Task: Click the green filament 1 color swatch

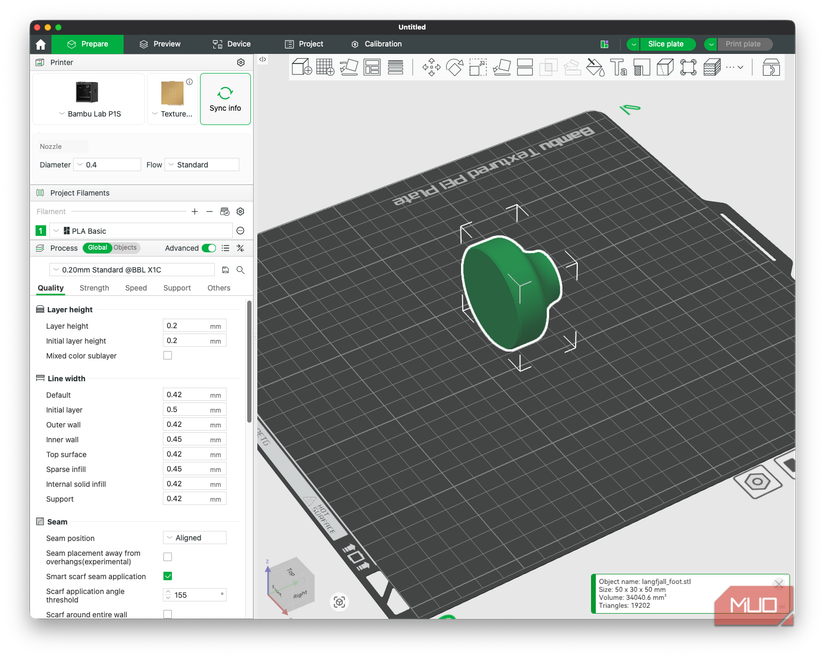Action: (x=41, y=230)
